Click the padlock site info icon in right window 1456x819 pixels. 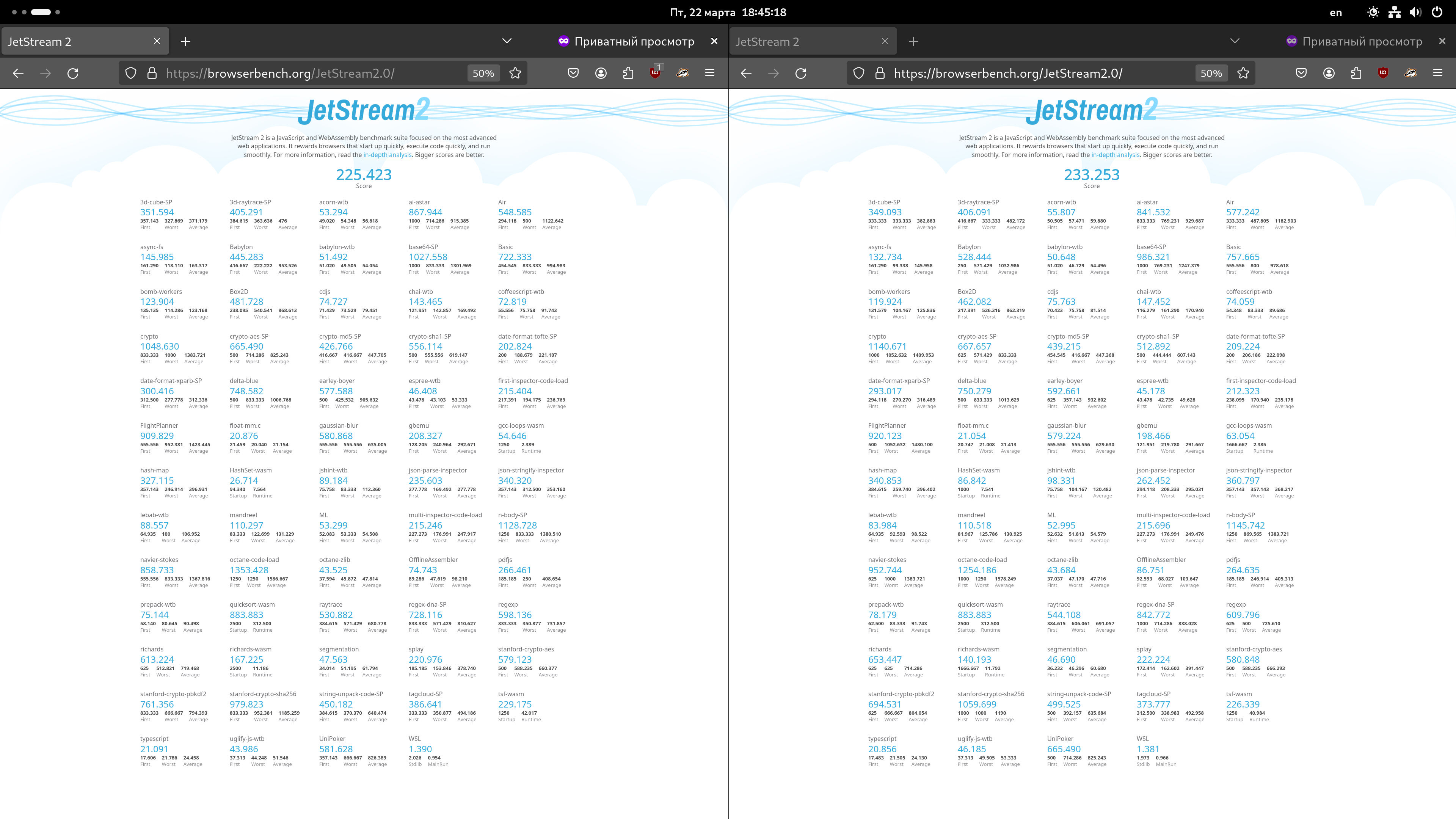coord(880,73)
